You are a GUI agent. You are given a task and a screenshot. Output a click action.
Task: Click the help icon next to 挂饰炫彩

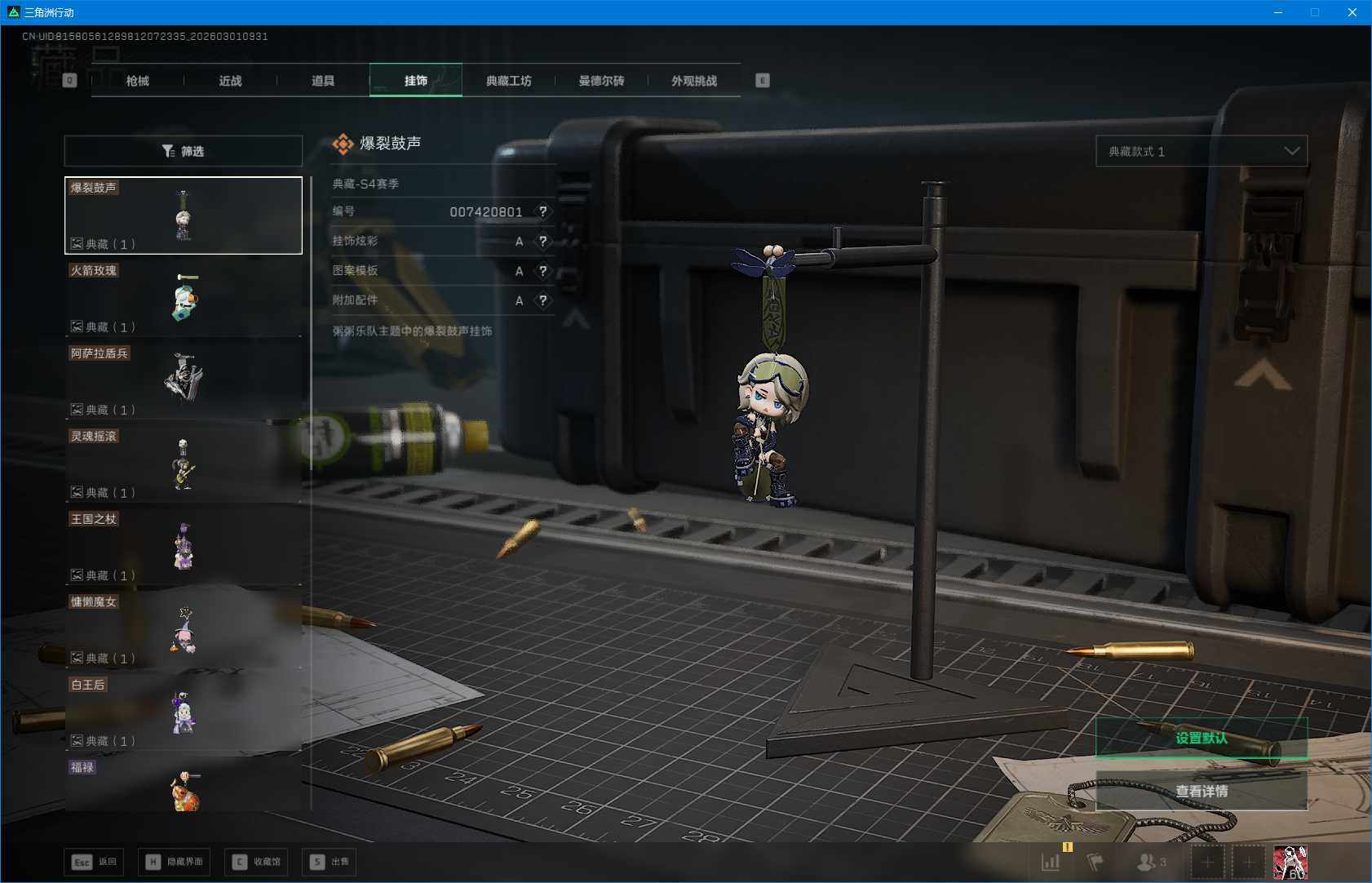pos(543,242)
